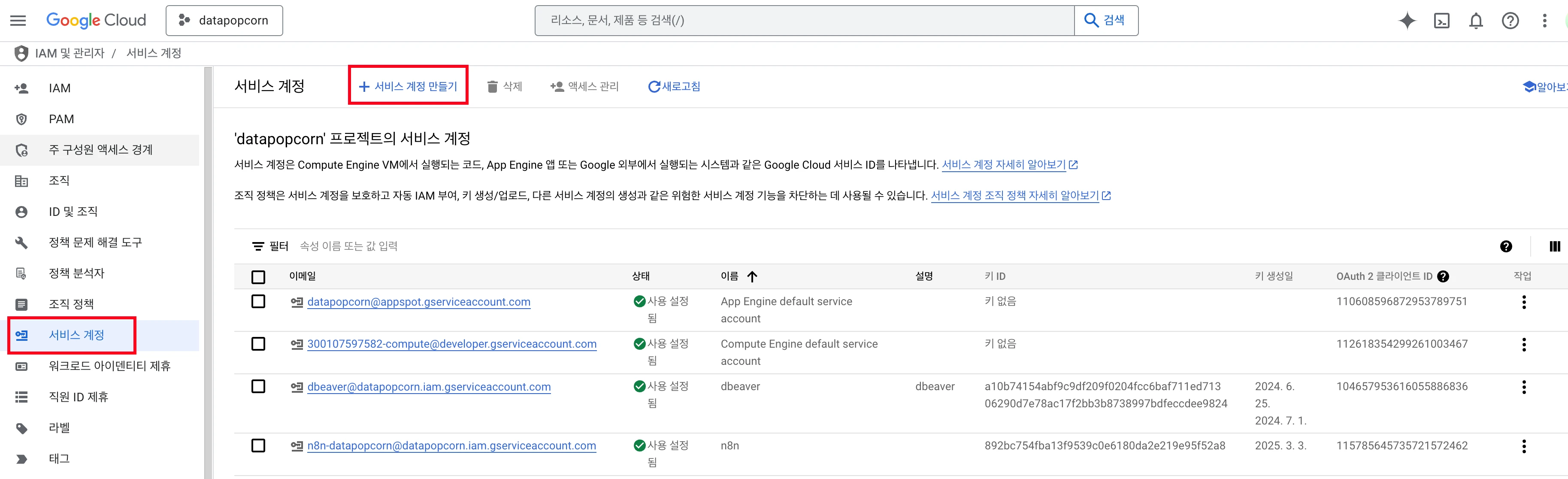
Task: Click the 삭제 trash button
Action: 505,86
